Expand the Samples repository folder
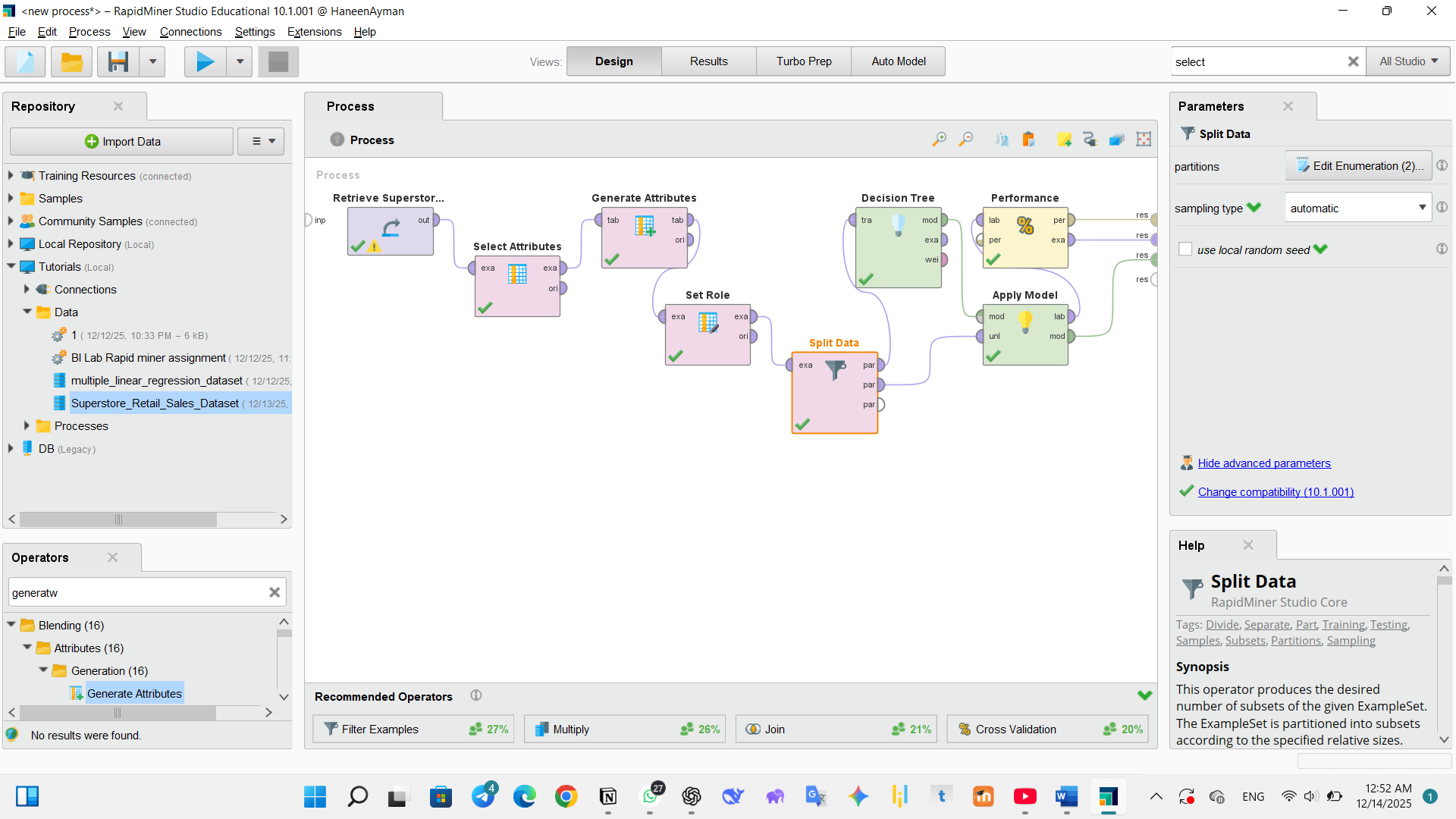This screenshot has height=819, width=1456. click(11, 198)
